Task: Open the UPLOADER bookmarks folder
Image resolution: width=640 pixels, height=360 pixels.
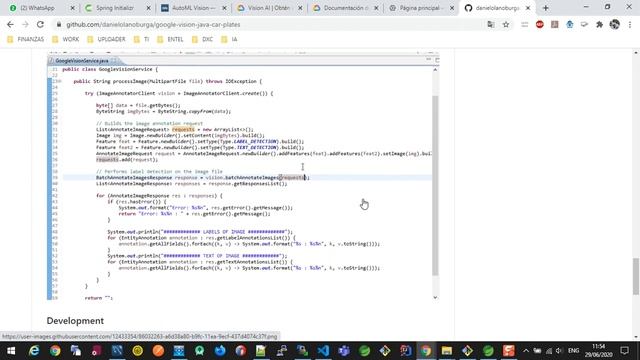Action: [107, 39]
